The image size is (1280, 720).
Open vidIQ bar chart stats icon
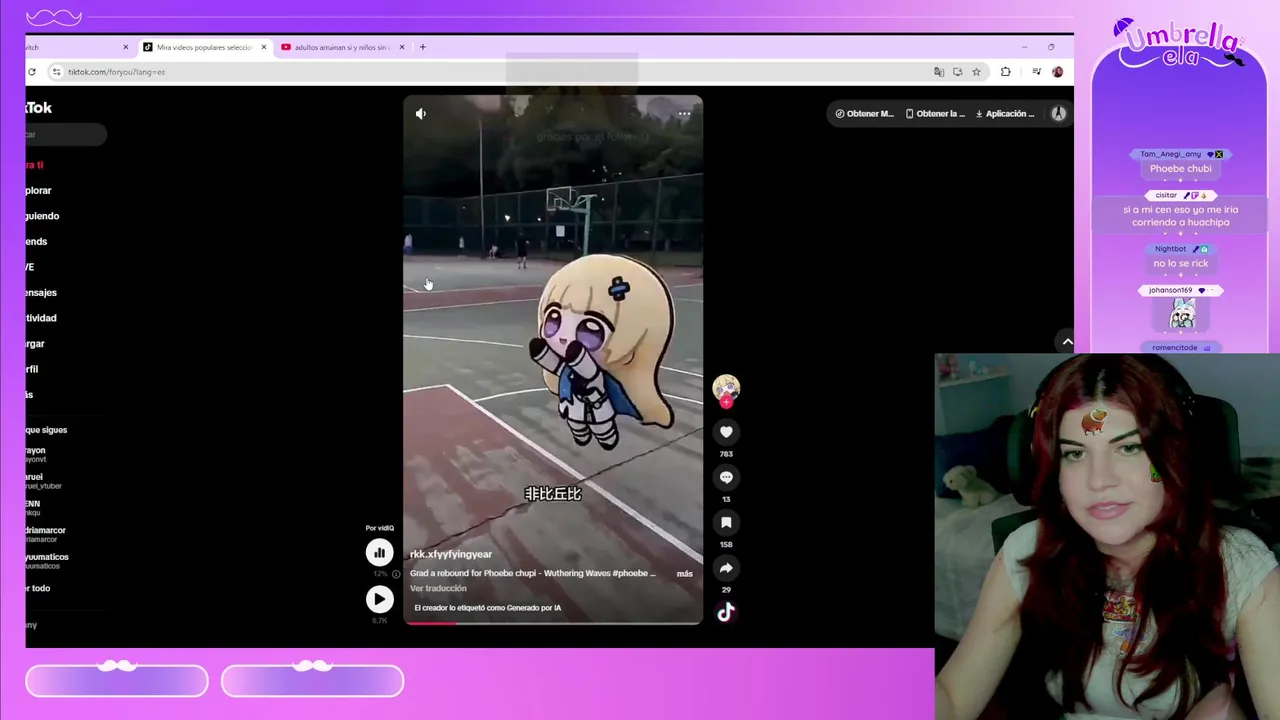pos(379,552)
